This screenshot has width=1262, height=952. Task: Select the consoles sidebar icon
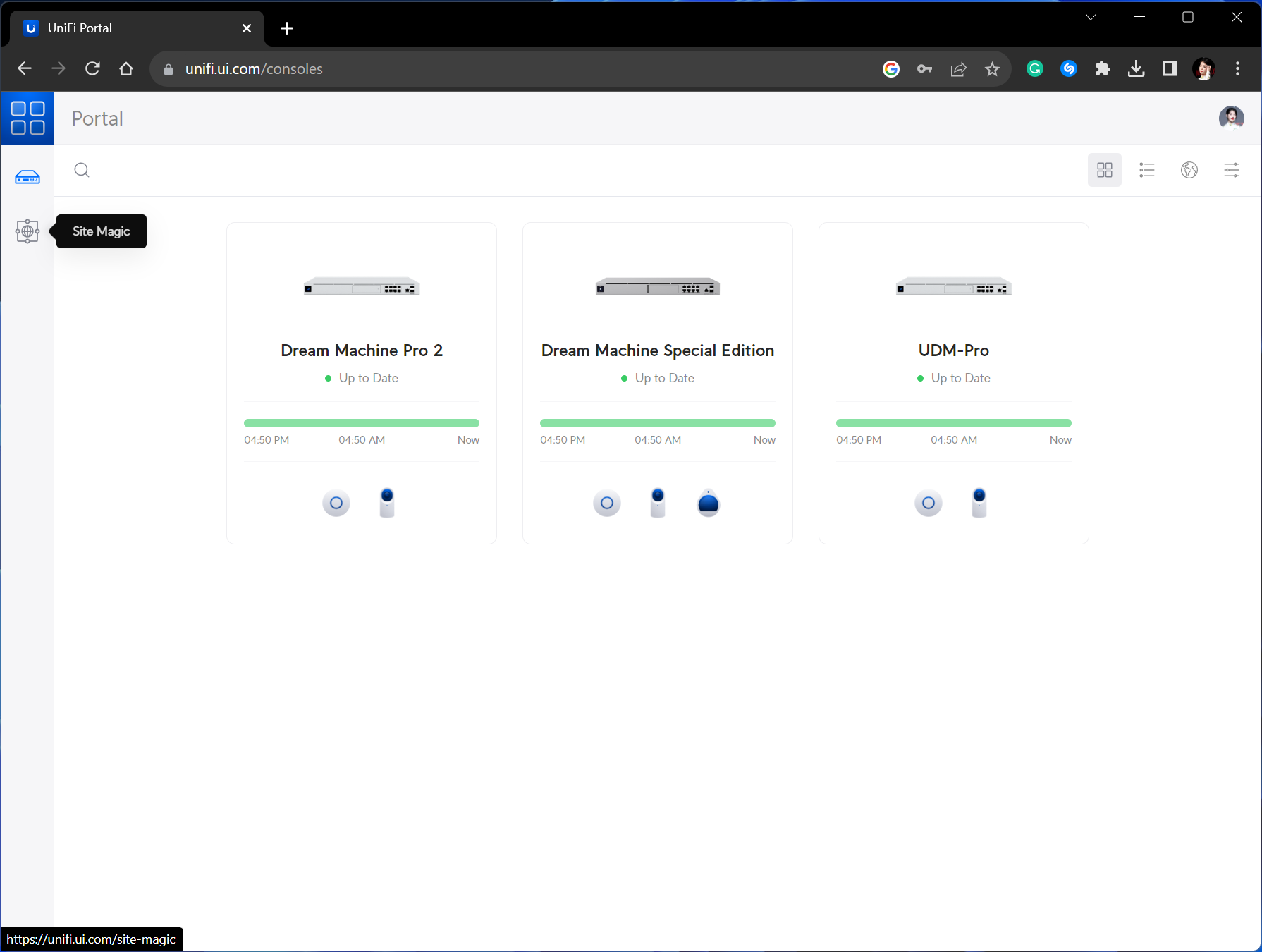point(27,177)
